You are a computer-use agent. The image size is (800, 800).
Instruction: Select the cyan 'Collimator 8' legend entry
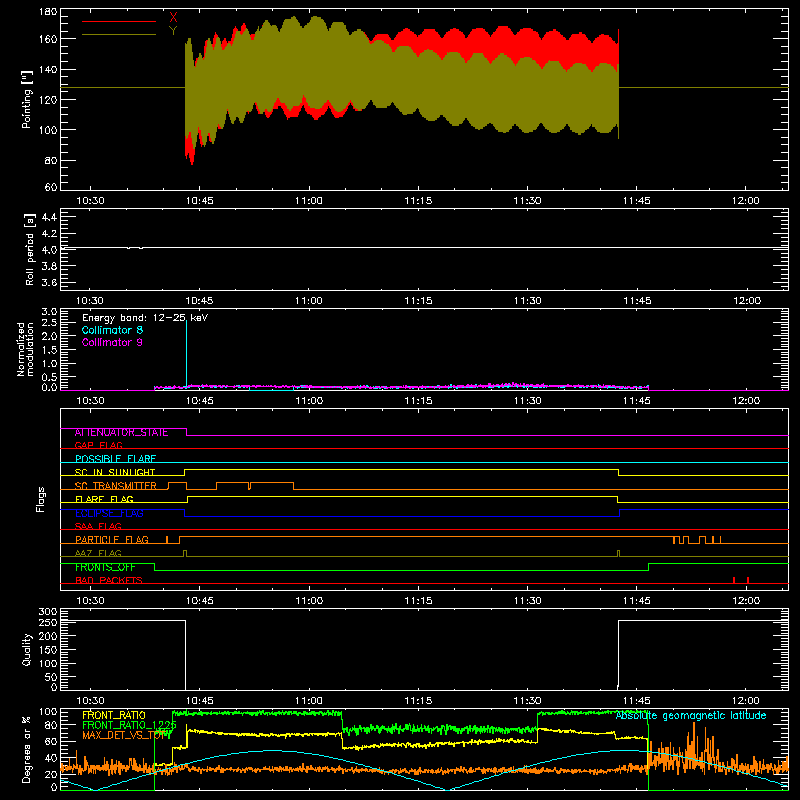click(x=112, y=330)
